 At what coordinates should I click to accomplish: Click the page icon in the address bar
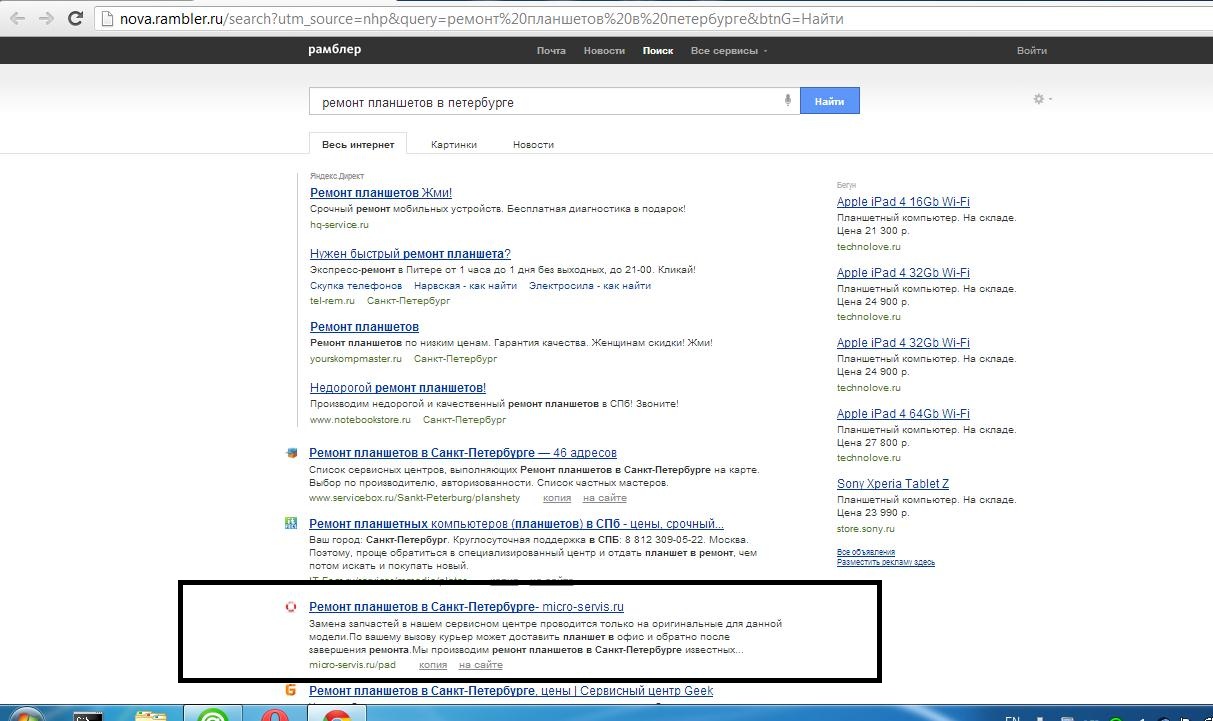click(x=108, y=19)
